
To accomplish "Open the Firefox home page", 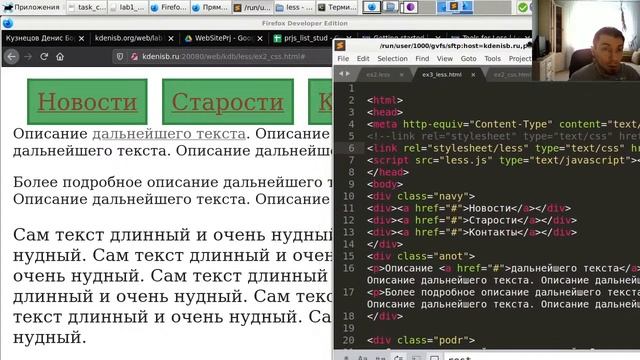I will click(x=60, y=57).
